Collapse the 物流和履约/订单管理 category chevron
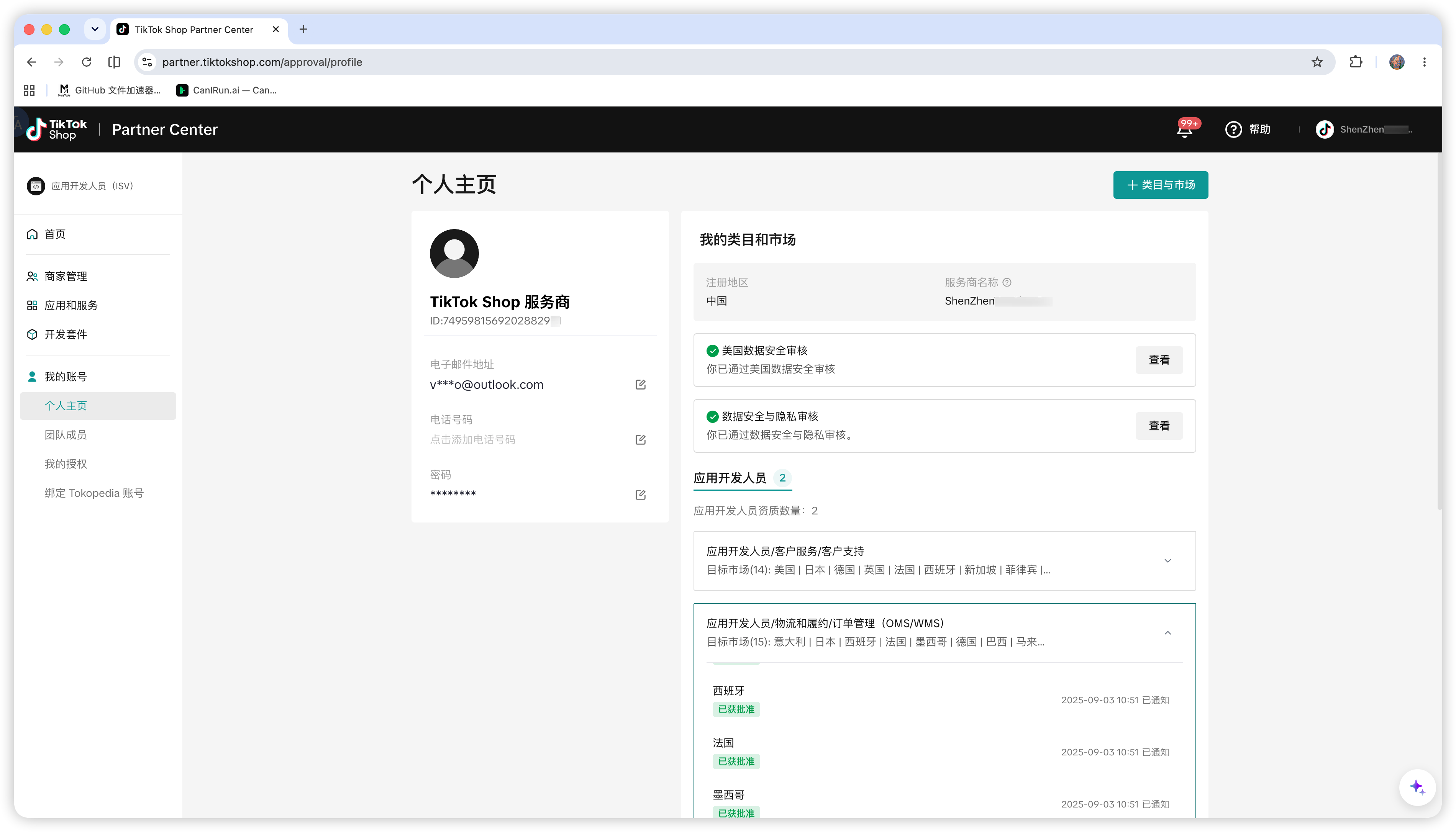 (1167, 632)
